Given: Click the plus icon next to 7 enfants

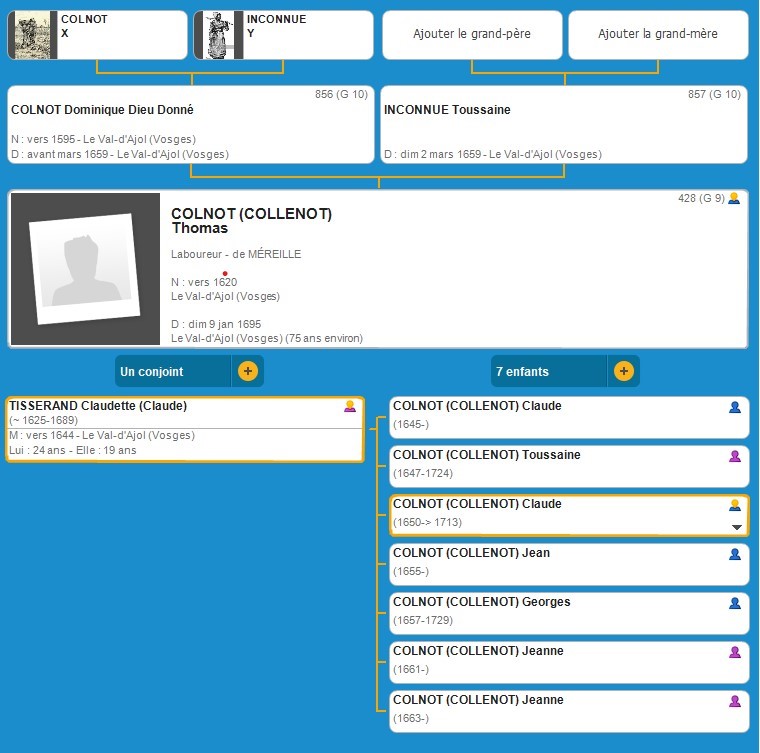Looking at the screenshot, I should [623, 371].
